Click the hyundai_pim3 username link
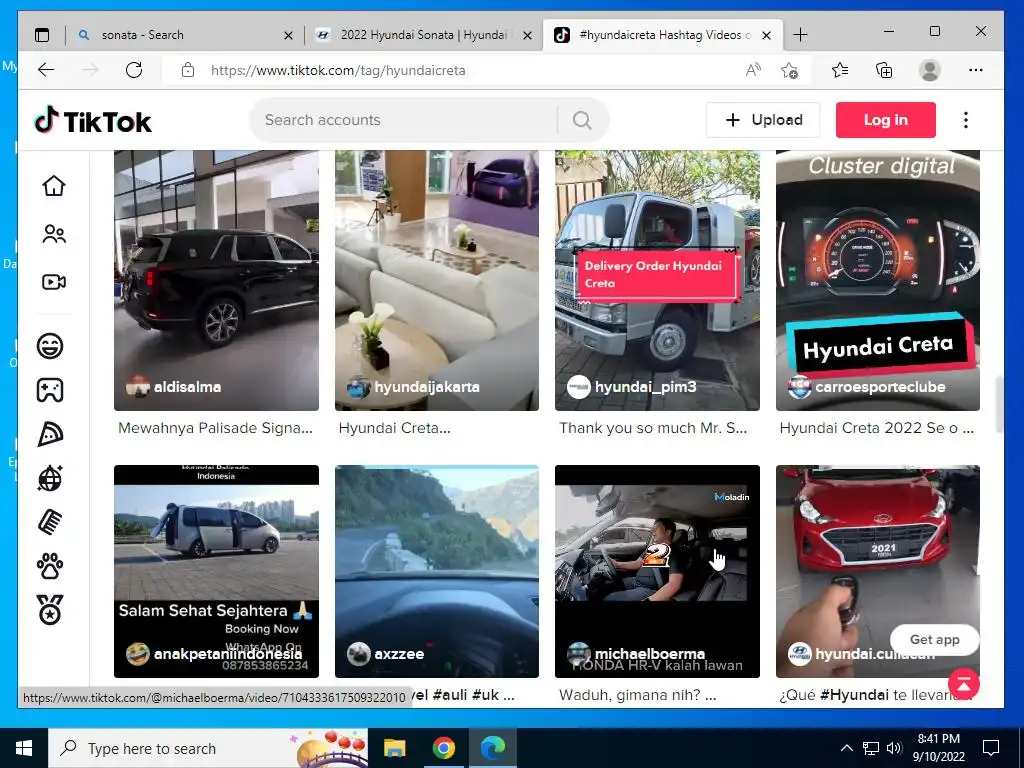1024x768 pixels. pyautogui.click(x=645, y=387)
